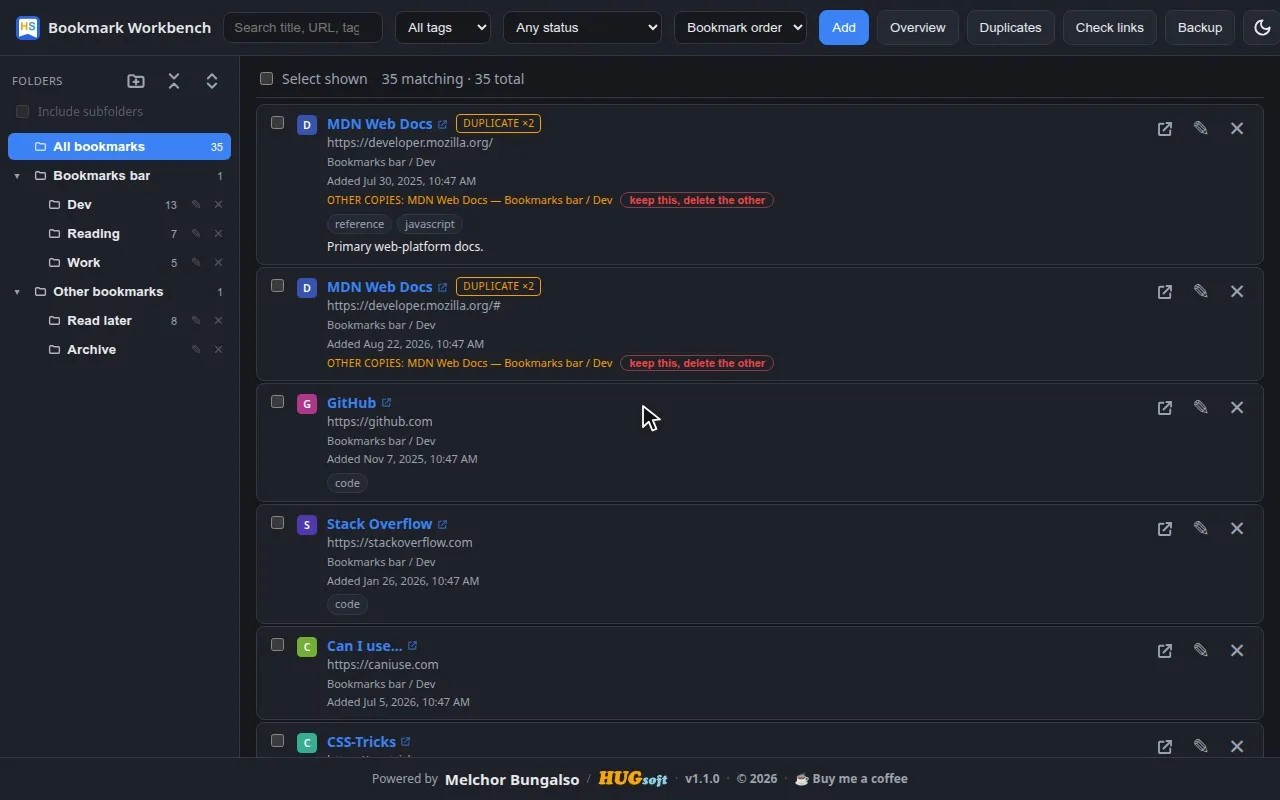Viewport: 1280px width, 800px height.
Task: Edit the Stack Overflow bookmark
Action: [1201, 529]
